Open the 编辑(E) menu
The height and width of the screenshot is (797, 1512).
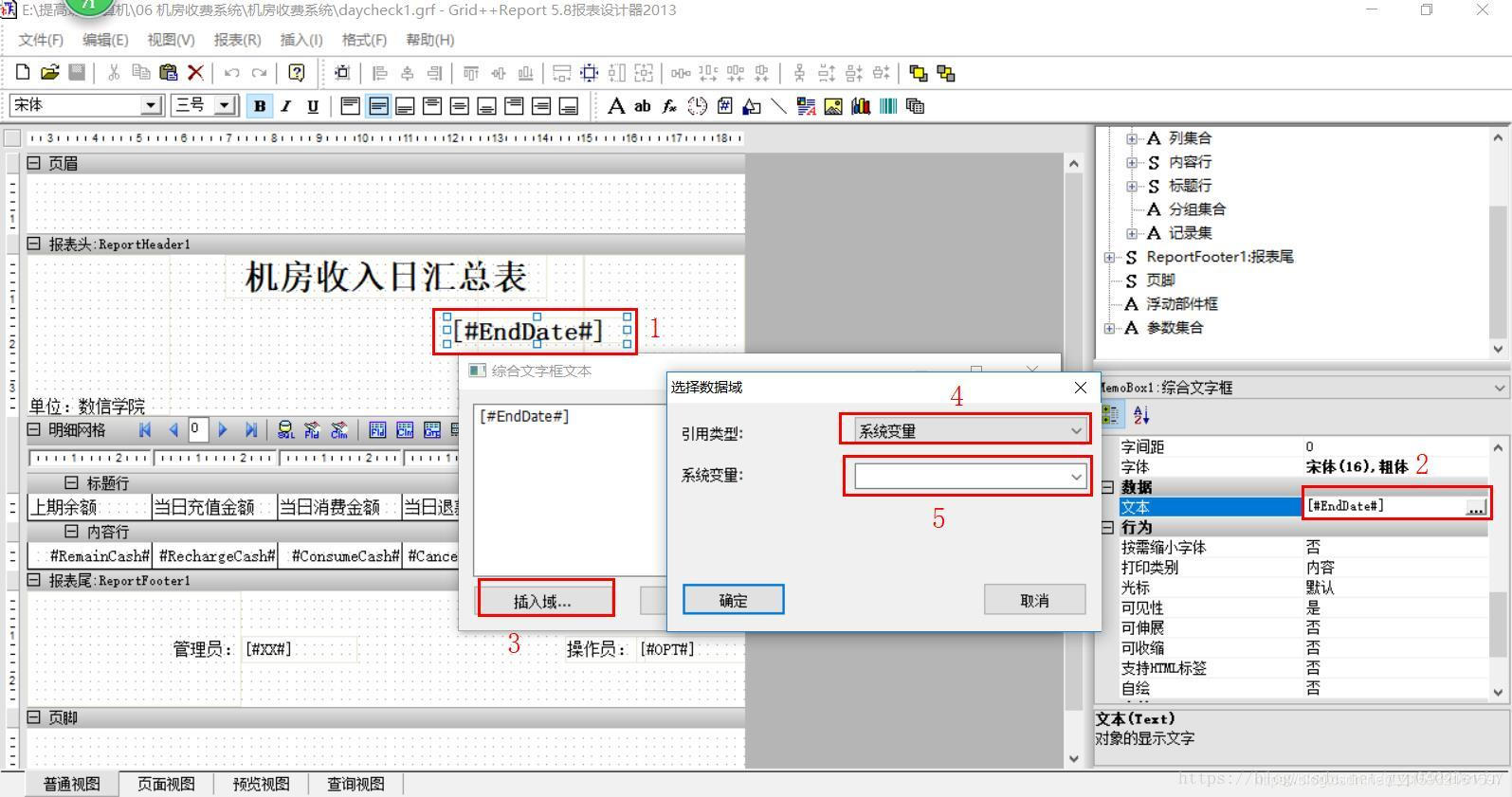coord(105,40)
